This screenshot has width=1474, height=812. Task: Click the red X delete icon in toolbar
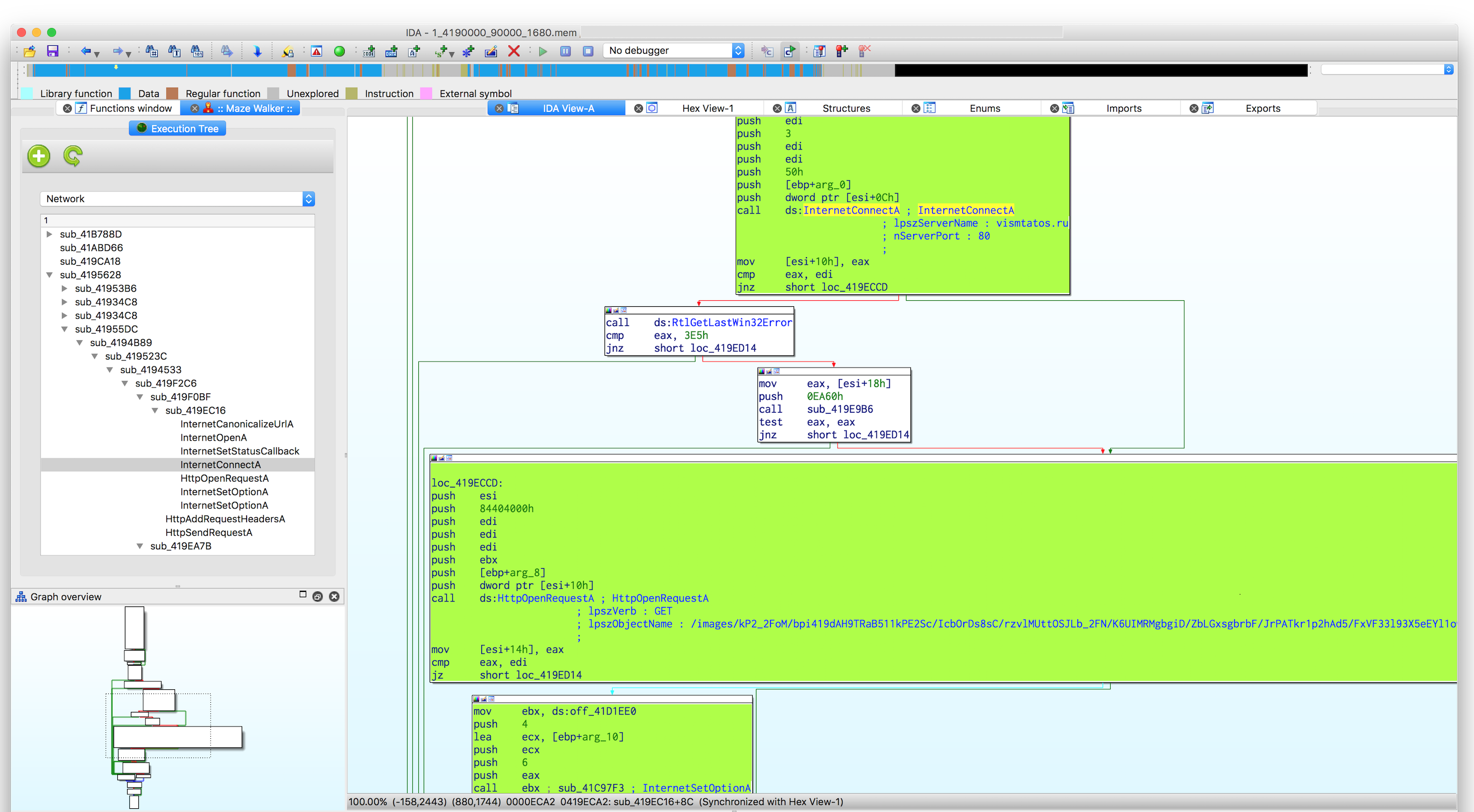coord(514,52)
